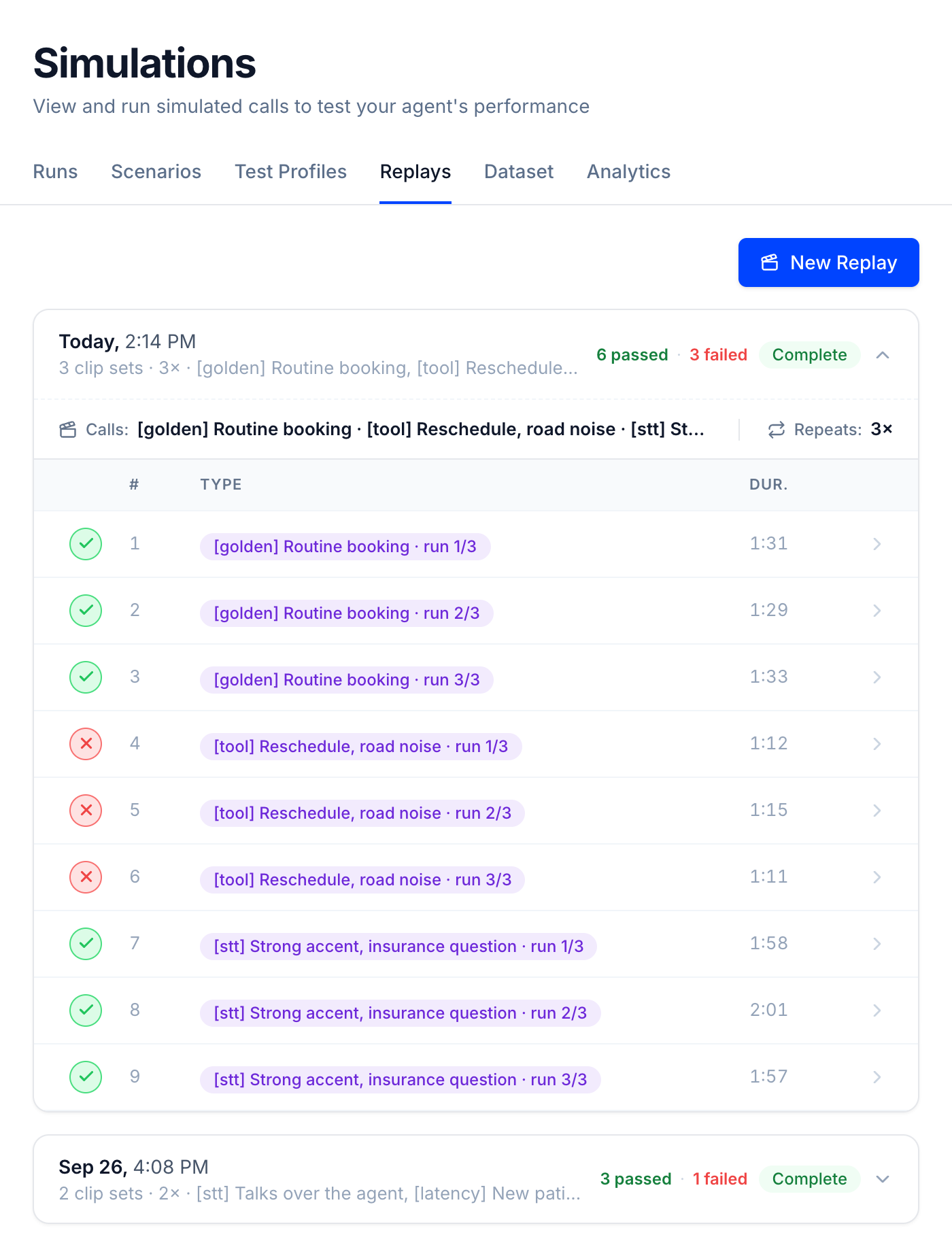The image size is (952, 1258).
Task: Click the green check icon on row 9
Action: [86, 1077]
